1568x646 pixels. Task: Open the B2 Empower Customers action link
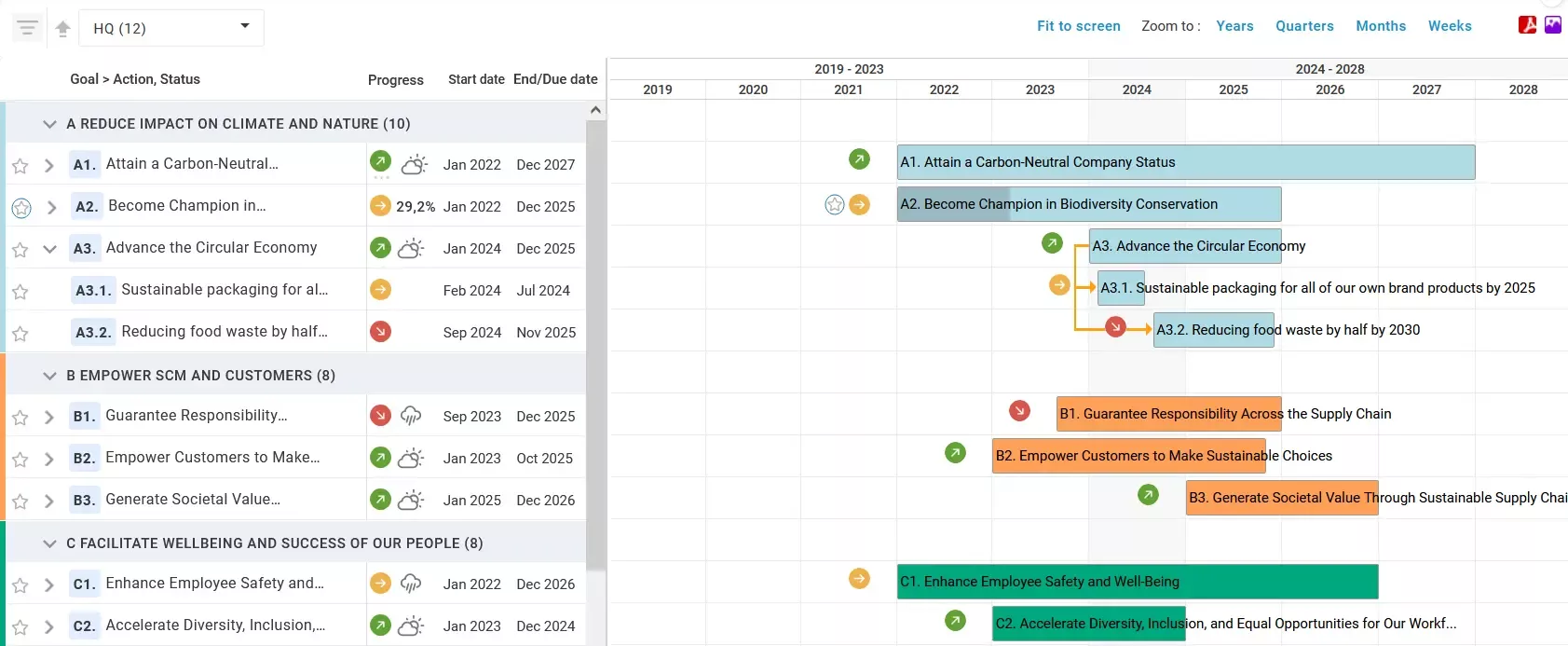pos(212,458)
